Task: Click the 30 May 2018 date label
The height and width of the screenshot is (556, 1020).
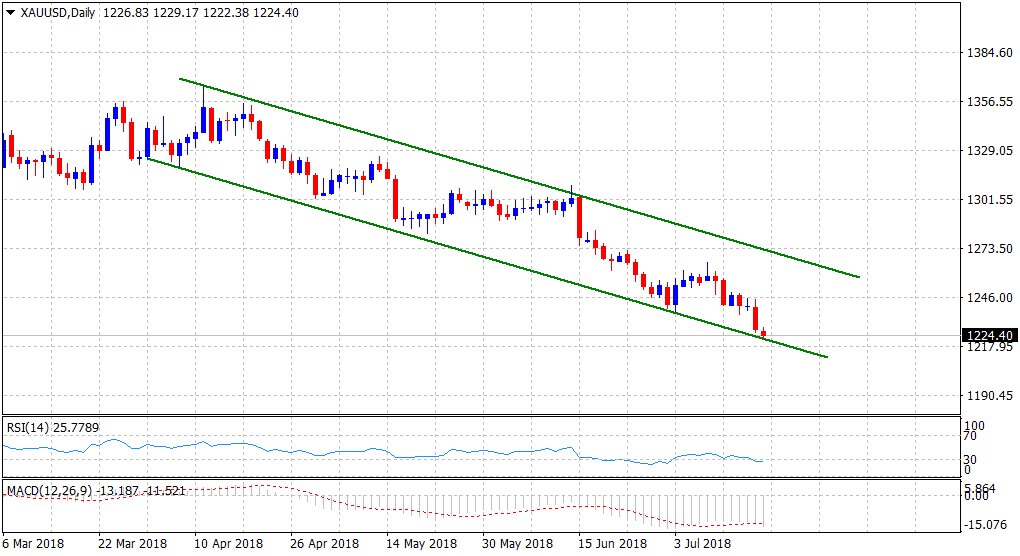Action: [517, 543]
